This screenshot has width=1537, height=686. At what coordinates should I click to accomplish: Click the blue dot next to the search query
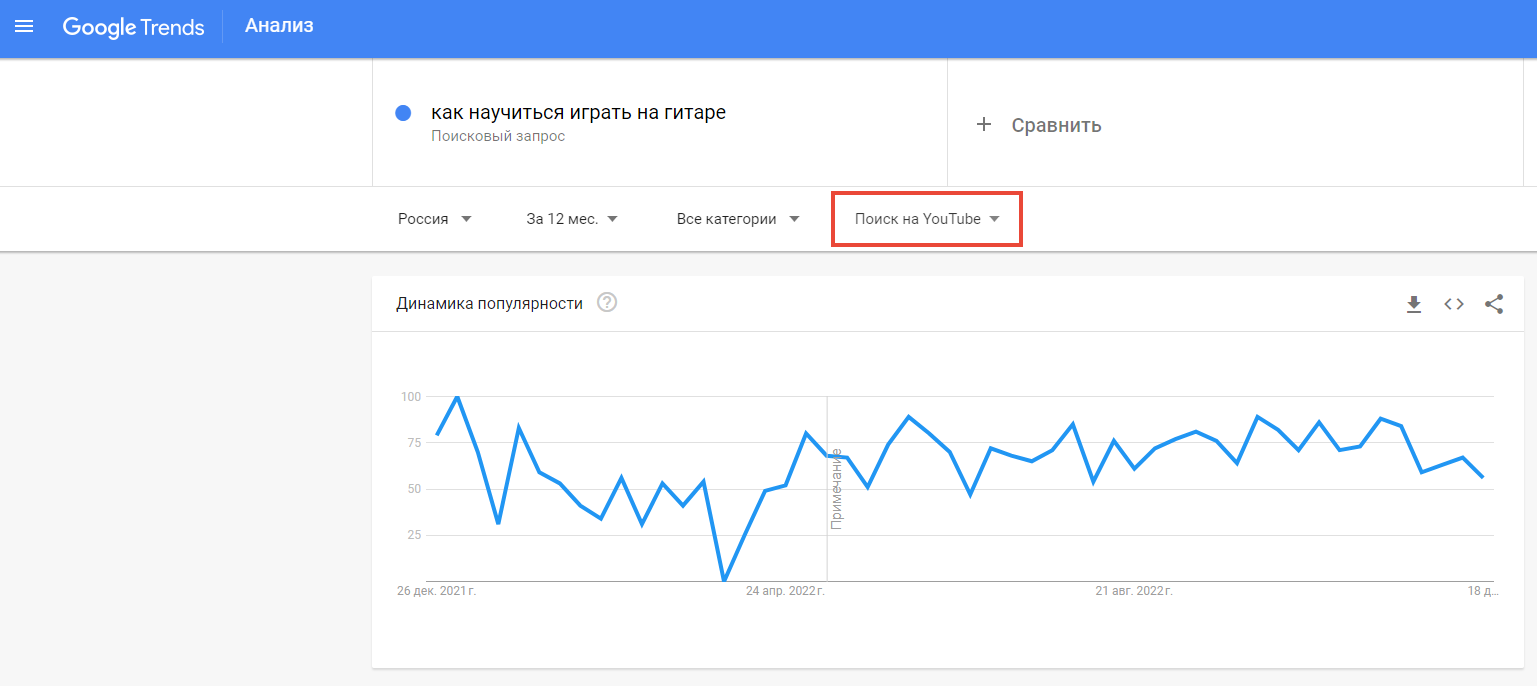pyautogui.click(x=403, y=113)
